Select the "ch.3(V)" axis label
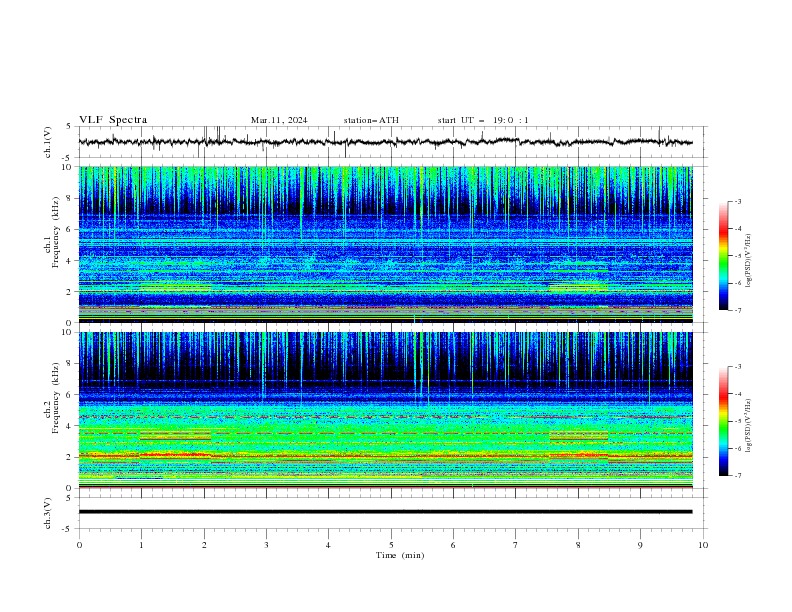The image size is (792, 612). tap(48, 513)
